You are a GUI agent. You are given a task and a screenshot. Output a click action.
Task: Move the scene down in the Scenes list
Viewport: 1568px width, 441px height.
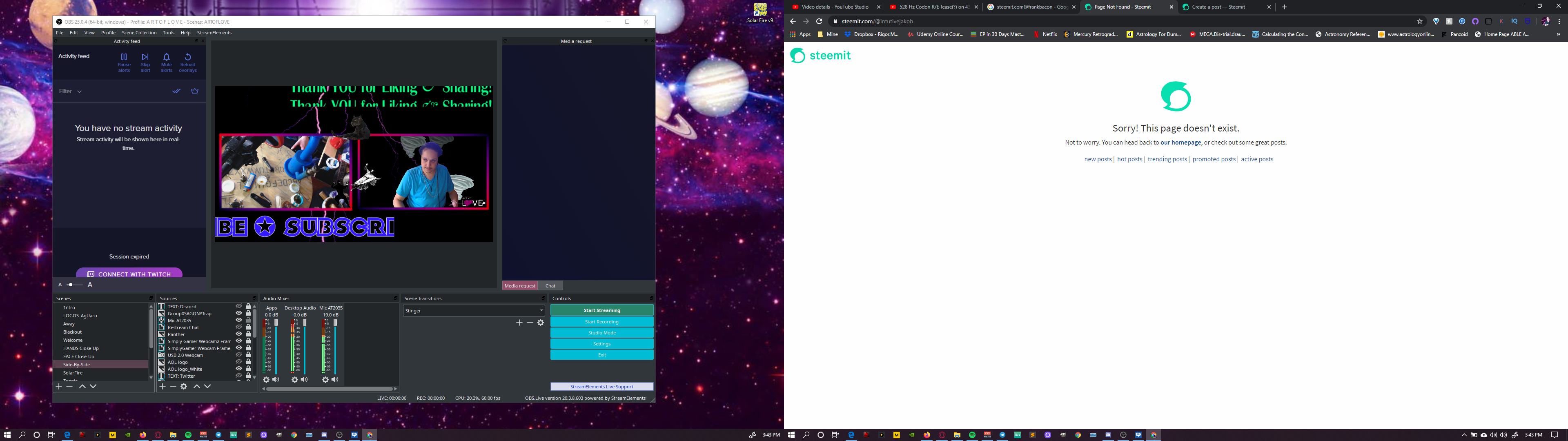click(93, 386)
